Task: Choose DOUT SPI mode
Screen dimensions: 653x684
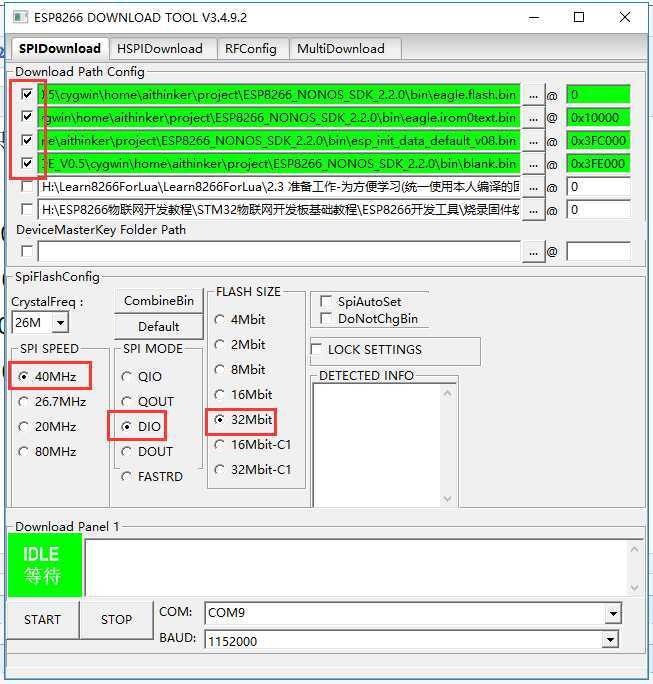Action: coord(147,451)
